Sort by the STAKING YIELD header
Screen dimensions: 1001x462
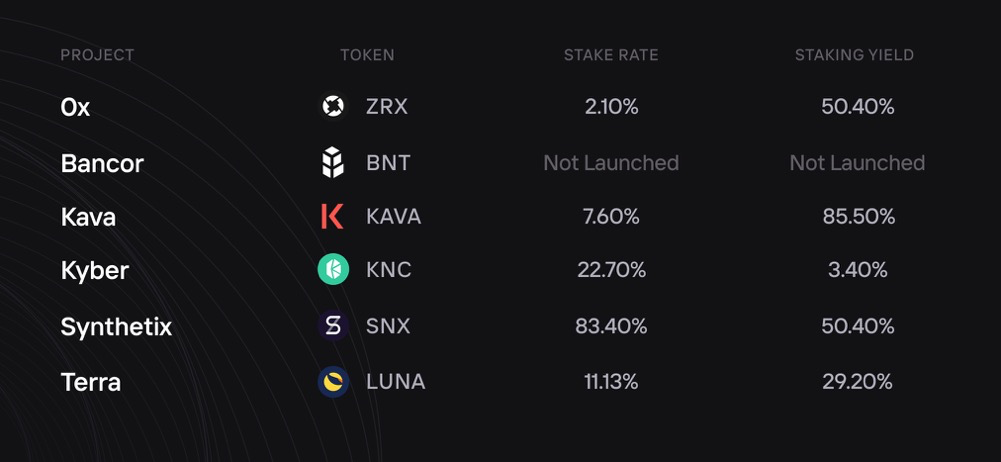pos(854,55)
